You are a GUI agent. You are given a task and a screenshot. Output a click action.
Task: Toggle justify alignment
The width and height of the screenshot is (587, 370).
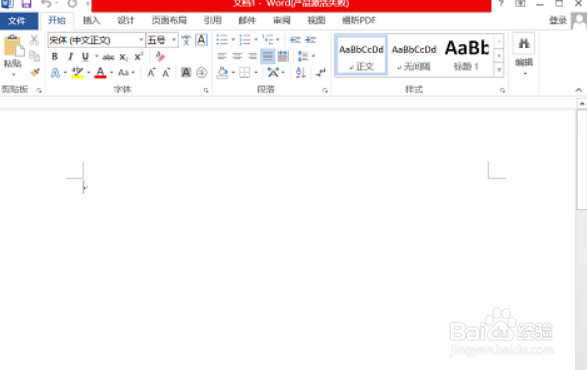pos(267,57)
